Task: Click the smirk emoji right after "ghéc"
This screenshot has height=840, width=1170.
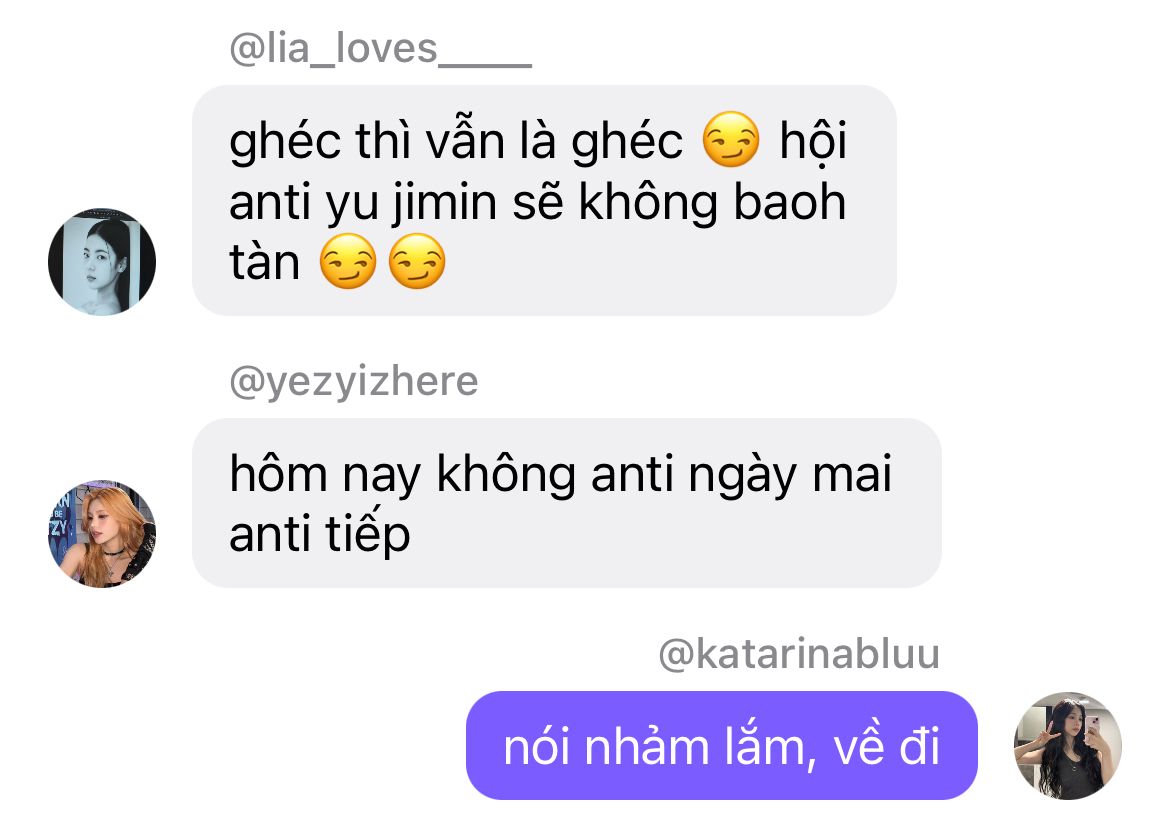Action: [731, 140]
